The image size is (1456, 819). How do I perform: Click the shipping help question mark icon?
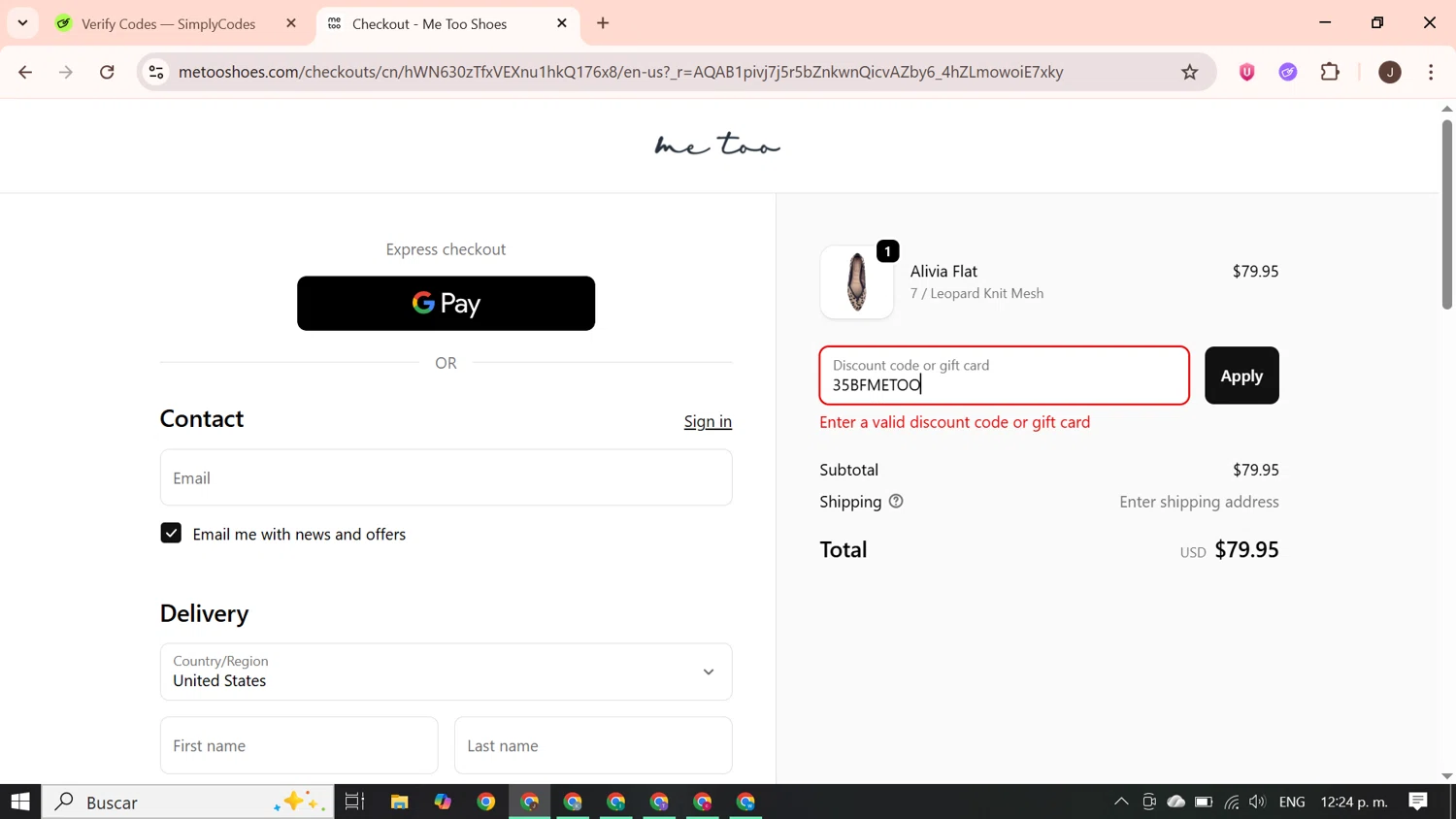pos(896,502)
